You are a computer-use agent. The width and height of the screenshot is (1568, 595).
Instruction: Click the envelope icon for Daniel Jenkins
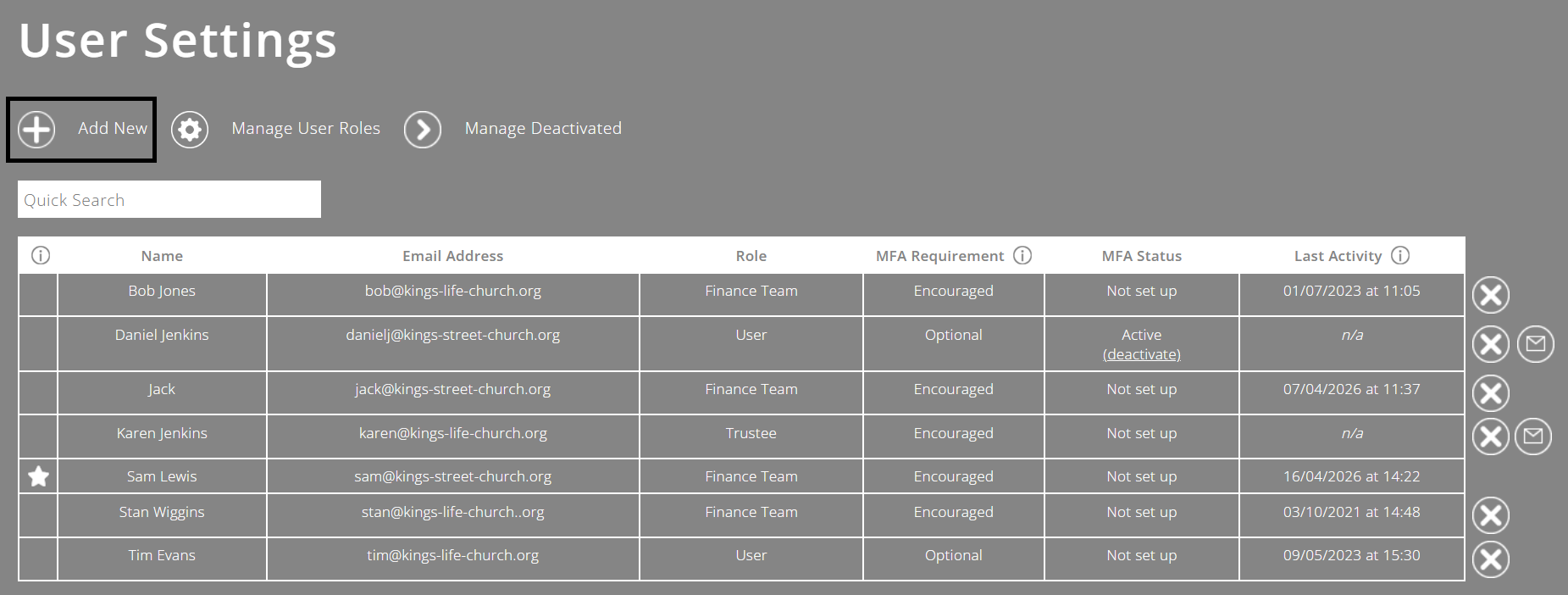click(1536, 344)
